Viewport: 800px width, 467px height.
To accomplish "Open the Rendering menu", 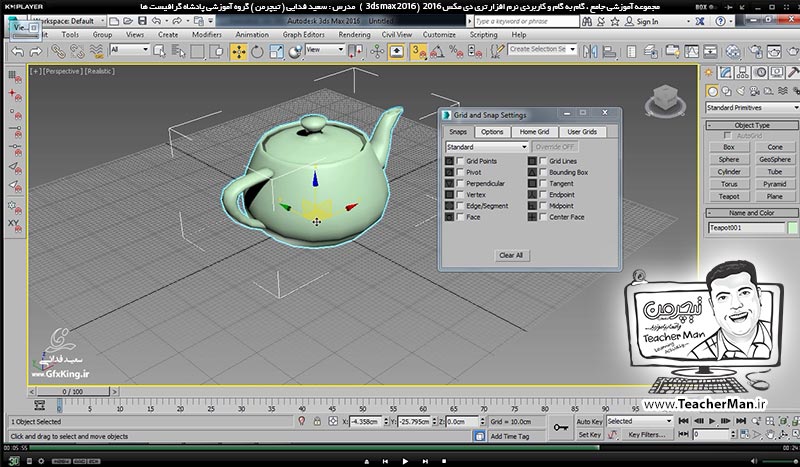I will coord(354,35).
